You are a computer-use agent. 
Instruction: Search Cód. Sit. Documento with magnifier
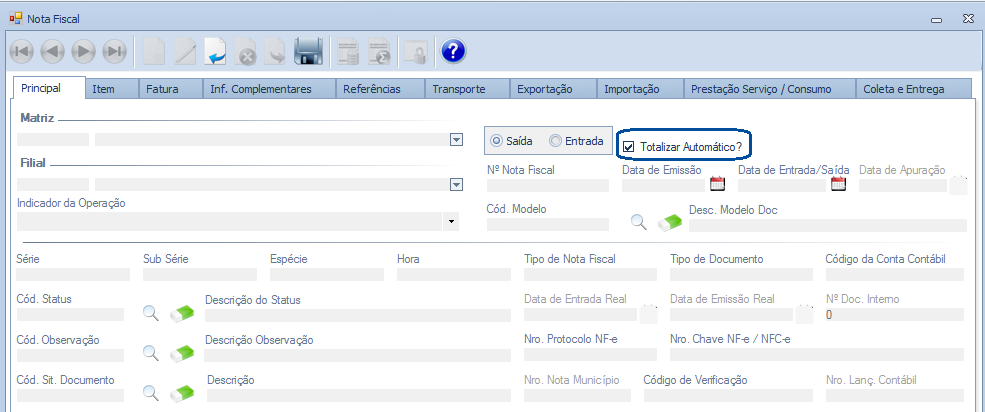click(x=151, y=393)
